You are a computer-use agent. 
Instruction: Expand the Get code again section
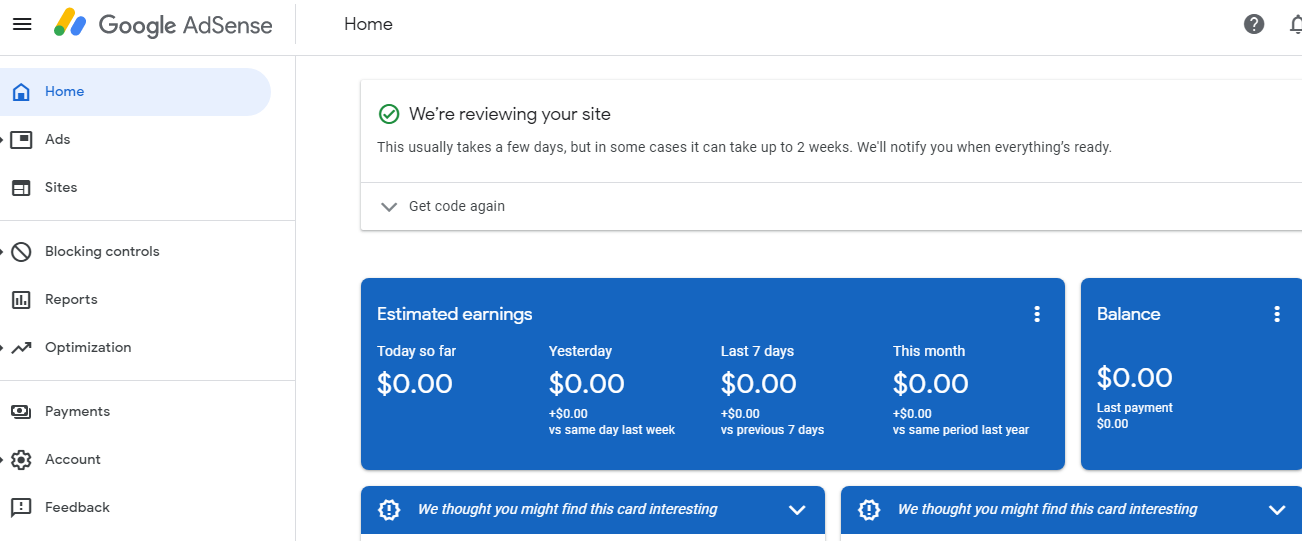[390, 207]
